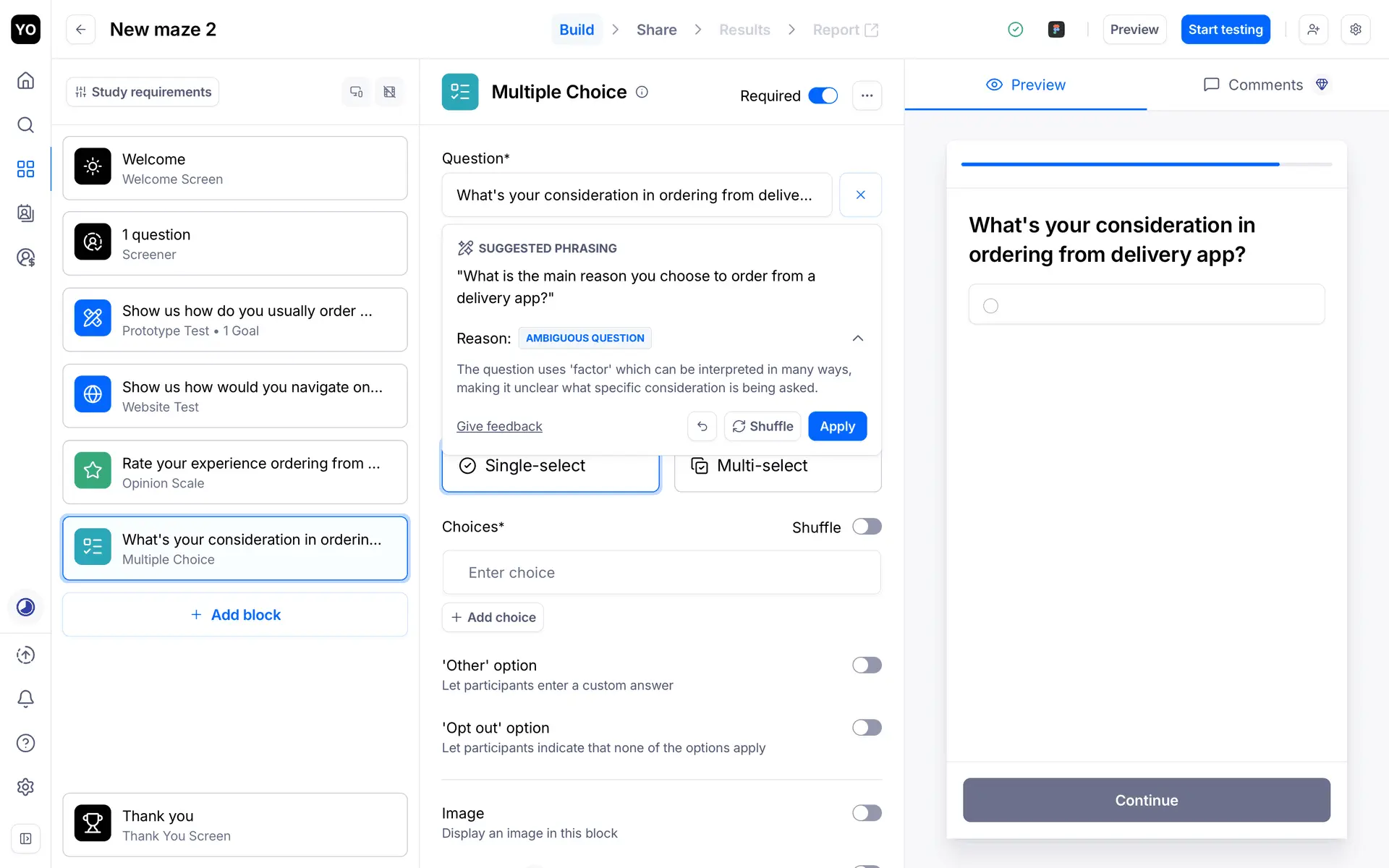Screen dimensions: 1389x868
Task: Enable the 'Other' option toggle
Action: [x=866, y=665]
